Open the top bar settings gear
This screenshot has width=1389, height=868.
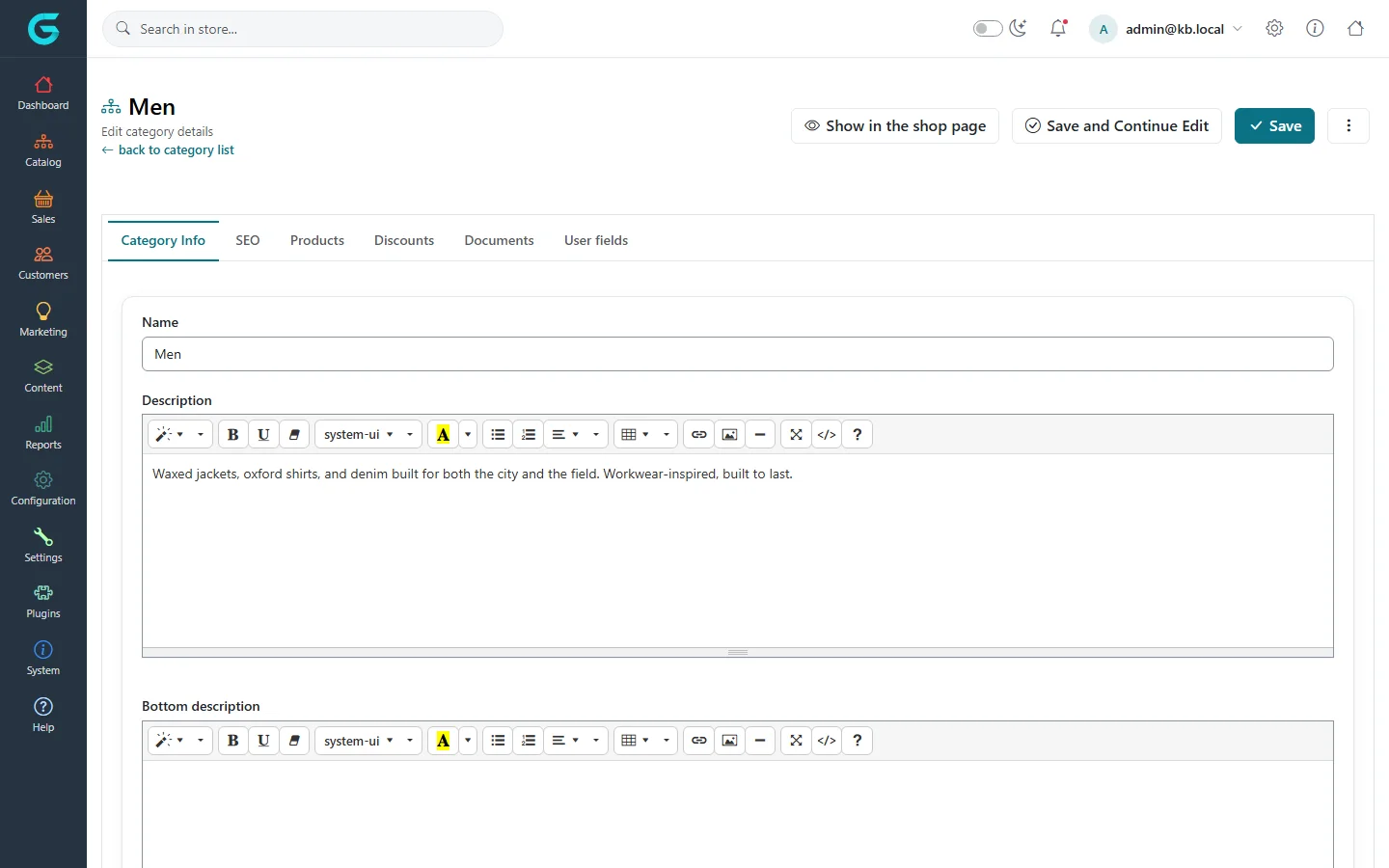click(1274, 29)
